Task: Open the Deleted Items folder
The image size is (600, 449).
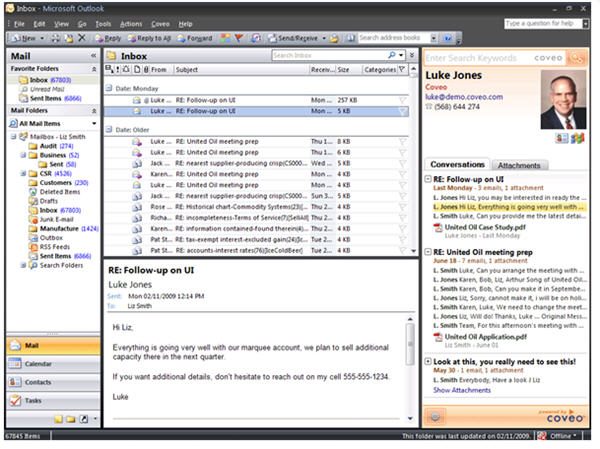Action: coord(54,192)
